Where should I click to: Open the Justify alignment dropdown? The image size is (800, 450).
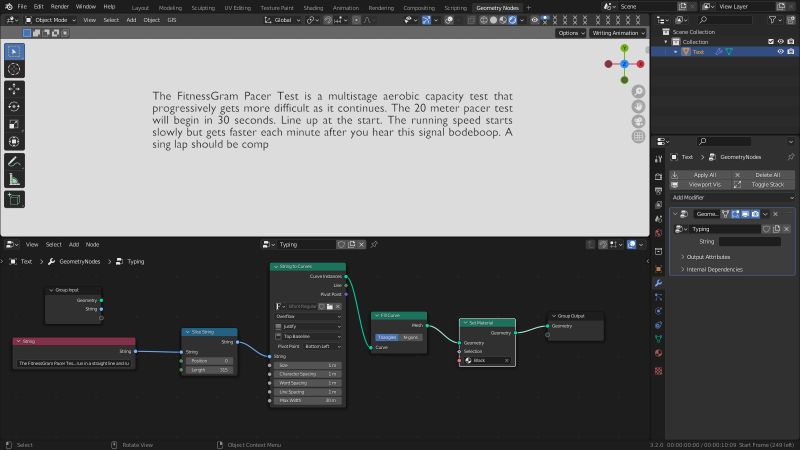308,327
